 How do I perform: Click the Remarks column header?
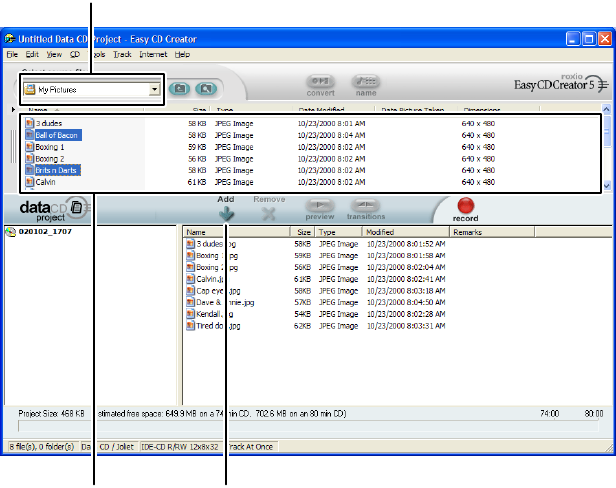click(x=492, y=232)
